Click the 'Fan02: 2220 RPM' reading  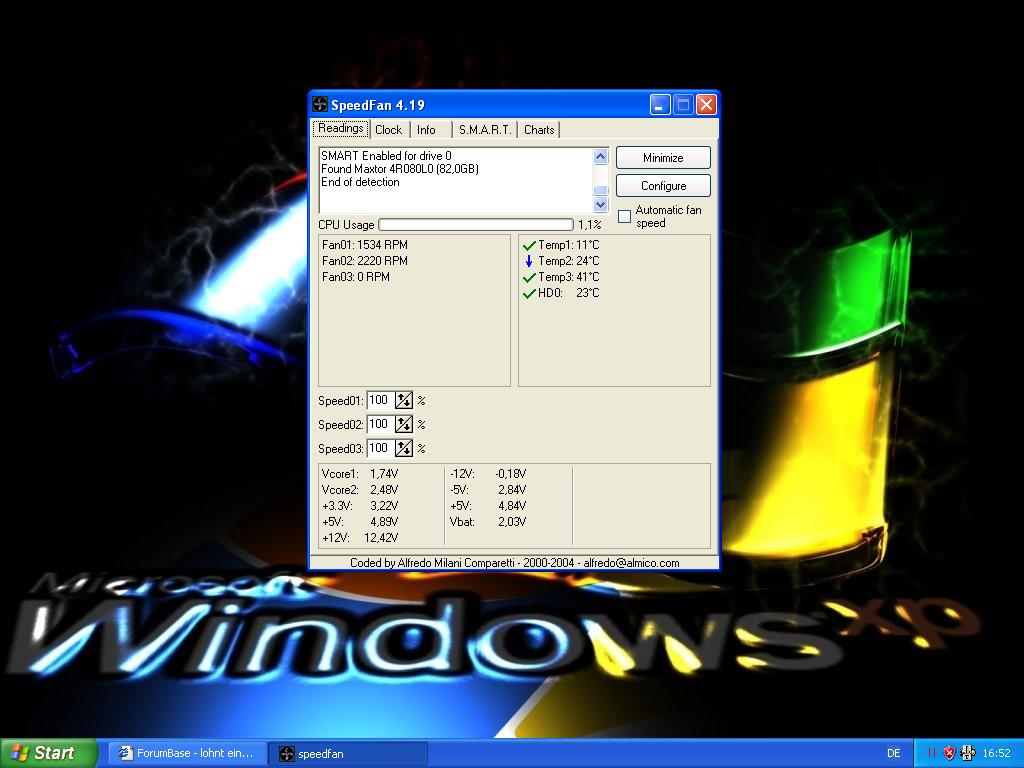coord(364,261)
